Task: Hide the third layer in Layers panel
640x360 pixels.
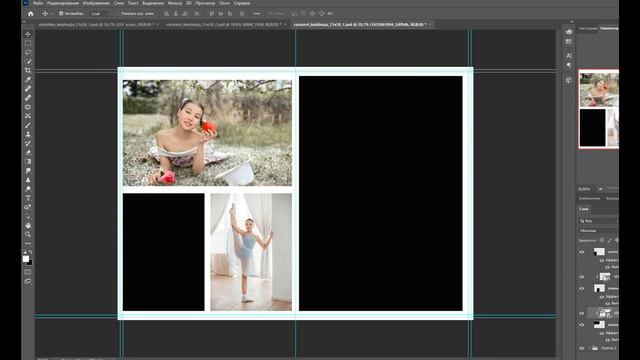Action: pyautogui.click(x=582, y=289)
